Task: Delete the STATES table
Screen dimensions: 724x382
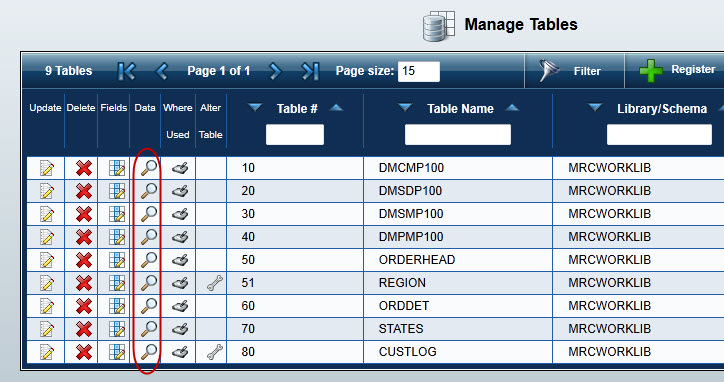Action: (x=84, y=329)
